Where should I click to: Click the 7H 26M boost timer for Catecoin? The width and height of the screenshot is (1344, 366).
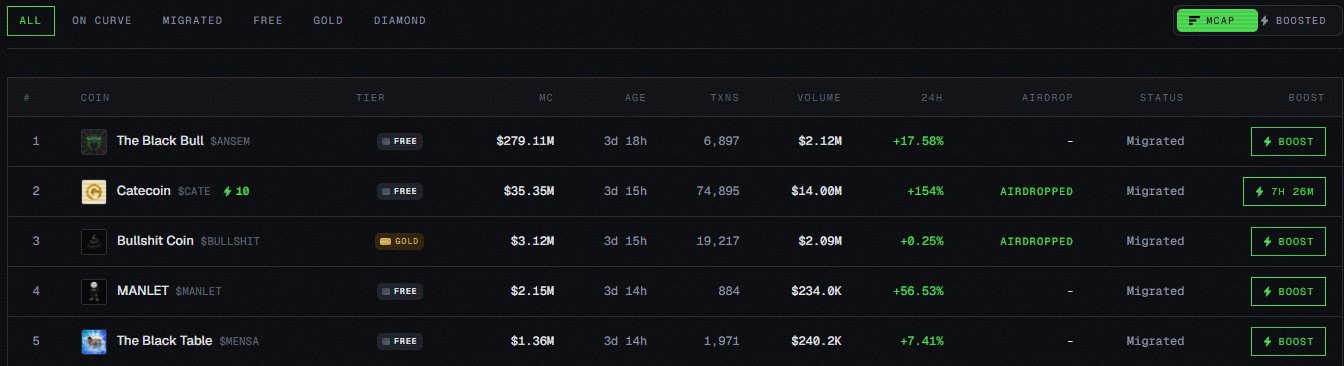click(1284, 191)
